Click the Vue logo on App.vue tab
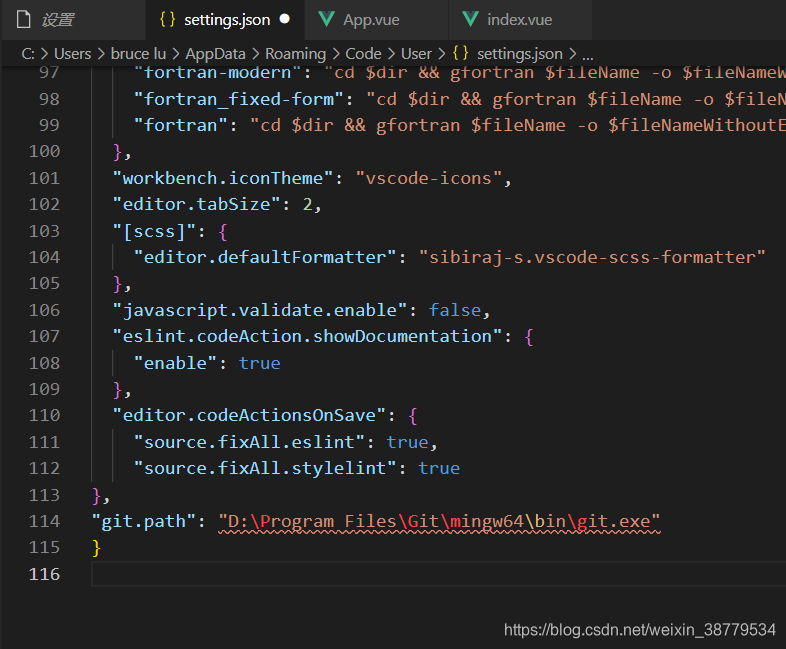Screen dimensions: 786x649 326,19
